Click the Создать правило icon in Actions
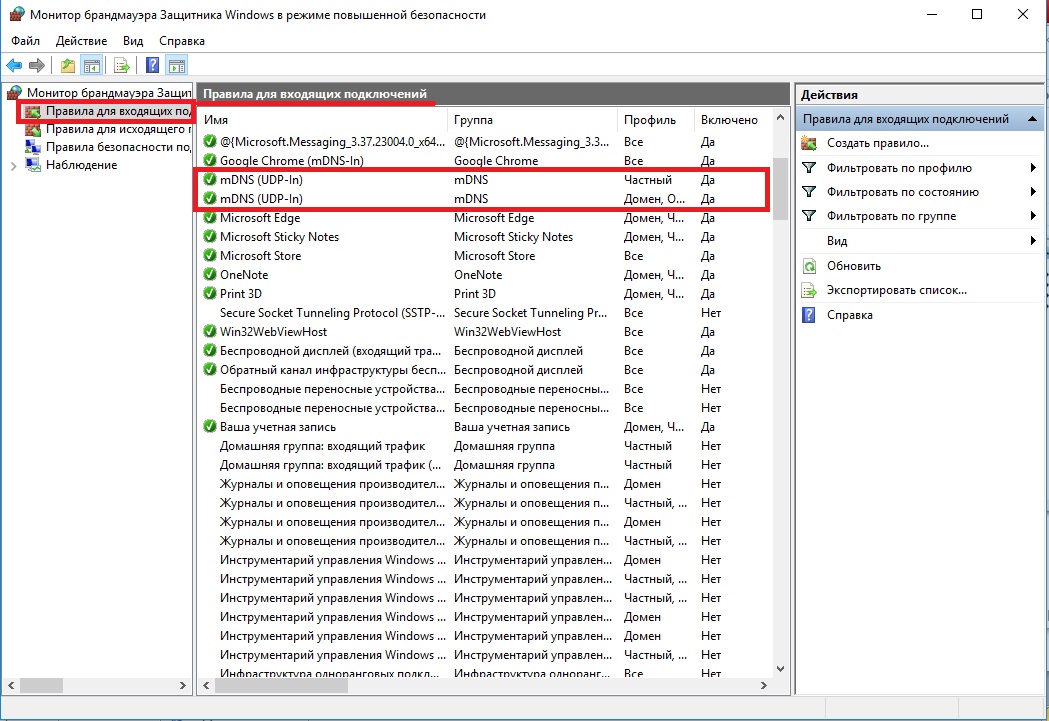 point(809,143)
